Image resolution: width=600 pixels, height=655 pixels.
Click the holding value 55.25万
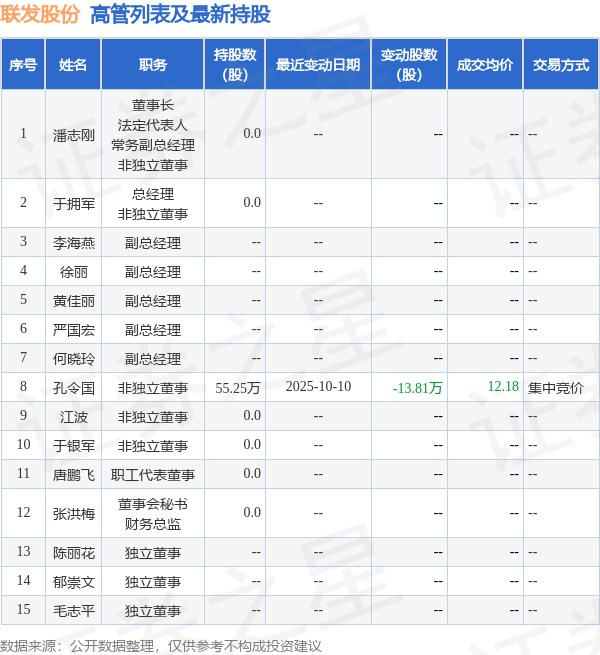coord(238,388)
